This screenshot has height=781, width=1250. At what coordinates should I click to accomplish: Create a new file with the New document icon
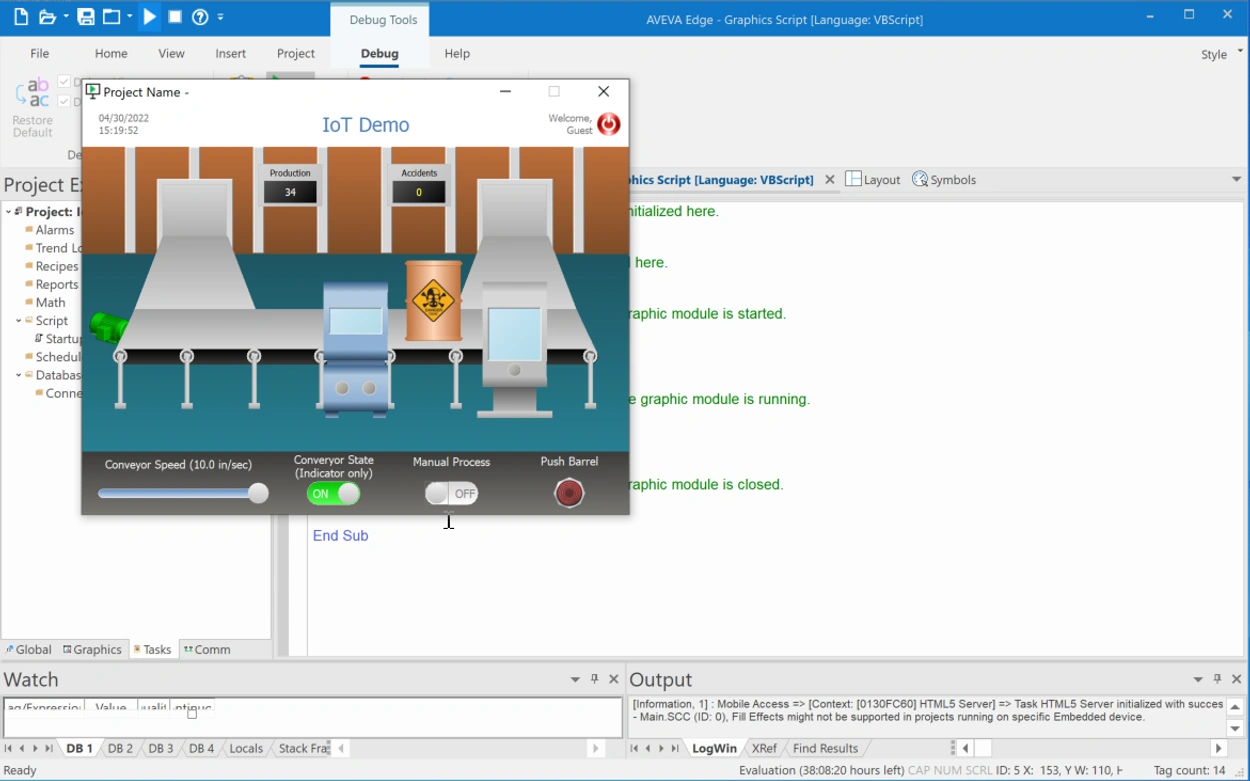(20, 15)
